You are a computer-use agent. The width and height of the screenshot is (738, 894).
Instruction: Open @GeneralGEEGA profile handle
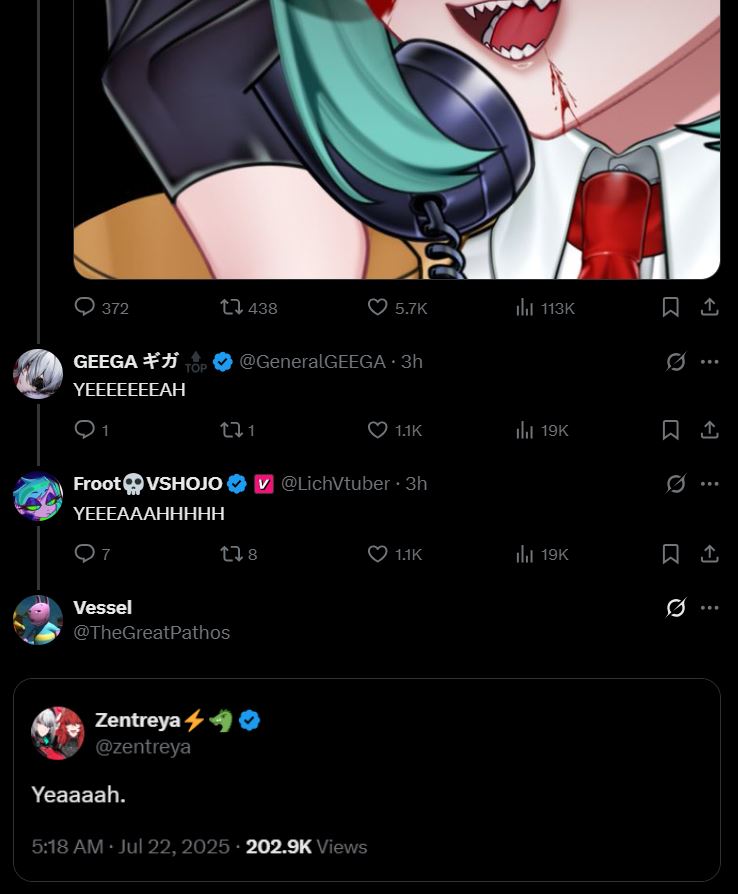(312, 361)
